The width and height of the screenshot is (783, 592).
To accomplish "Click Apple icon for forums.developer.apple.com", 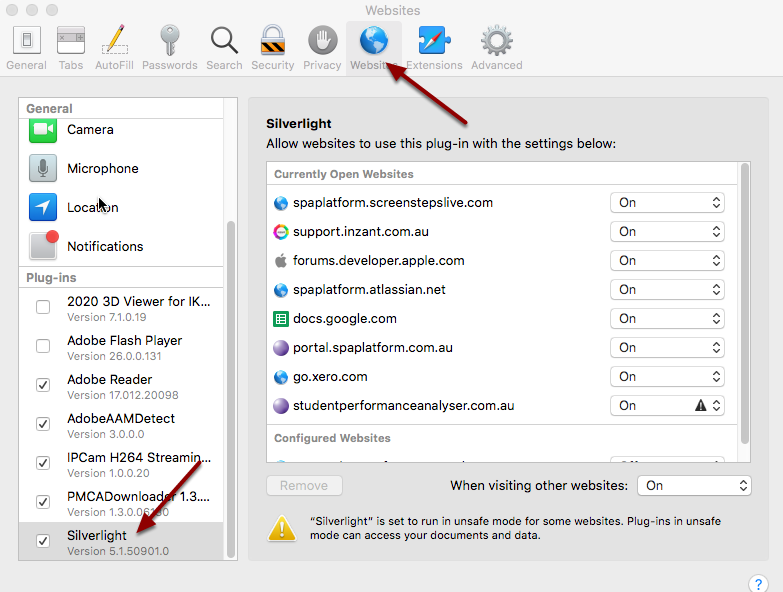I will [x=281, y=261].
